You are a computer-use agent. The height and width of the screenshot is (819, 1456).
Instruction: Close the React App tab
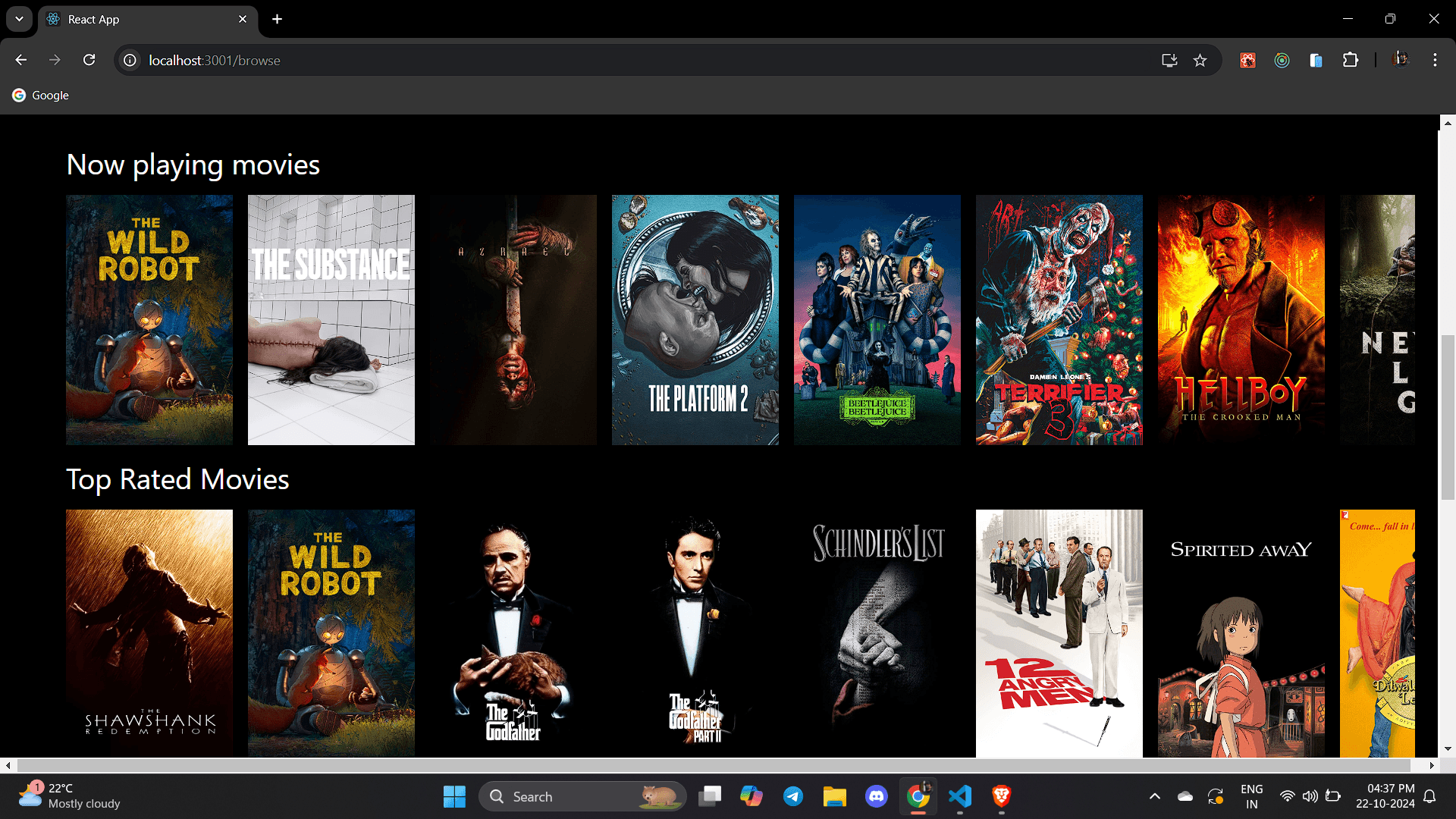[x=243, y=19]
